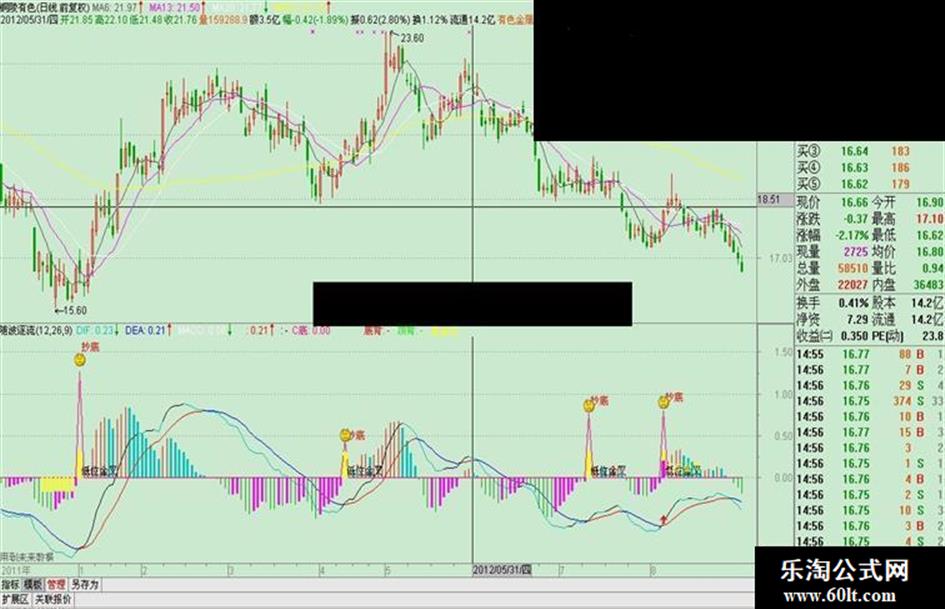The image size is (945, 609).
Task: Open the 指标 tab
Action: tap(10, 584)
